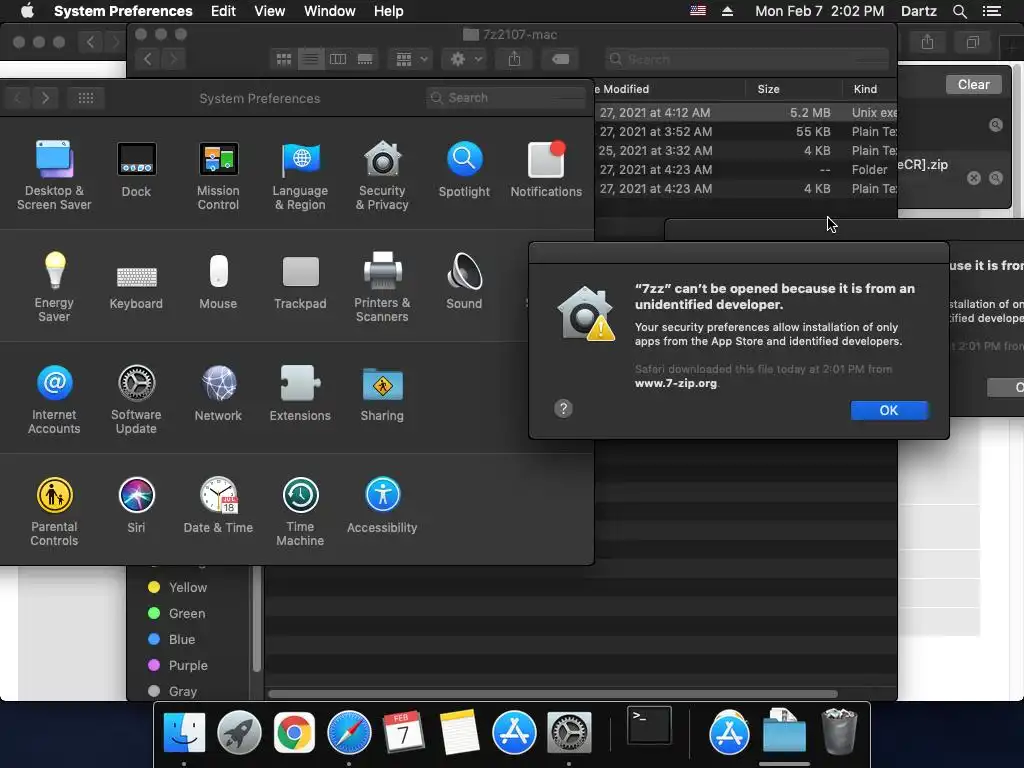Open Energy Saver preferences

click(54, 287)
